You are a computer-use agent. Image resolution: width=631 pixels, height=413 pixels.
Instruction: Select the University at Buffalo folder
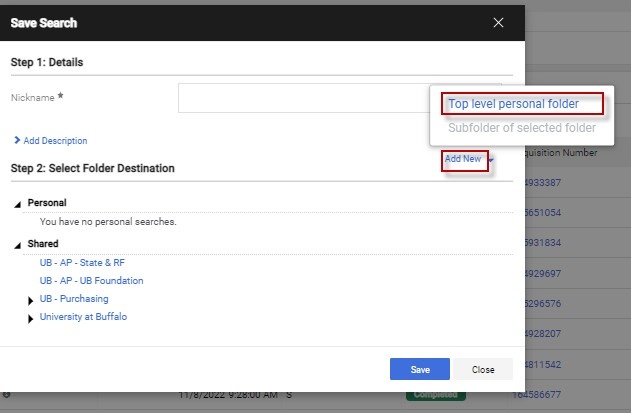pyautogui.click(x=83, y=317)
